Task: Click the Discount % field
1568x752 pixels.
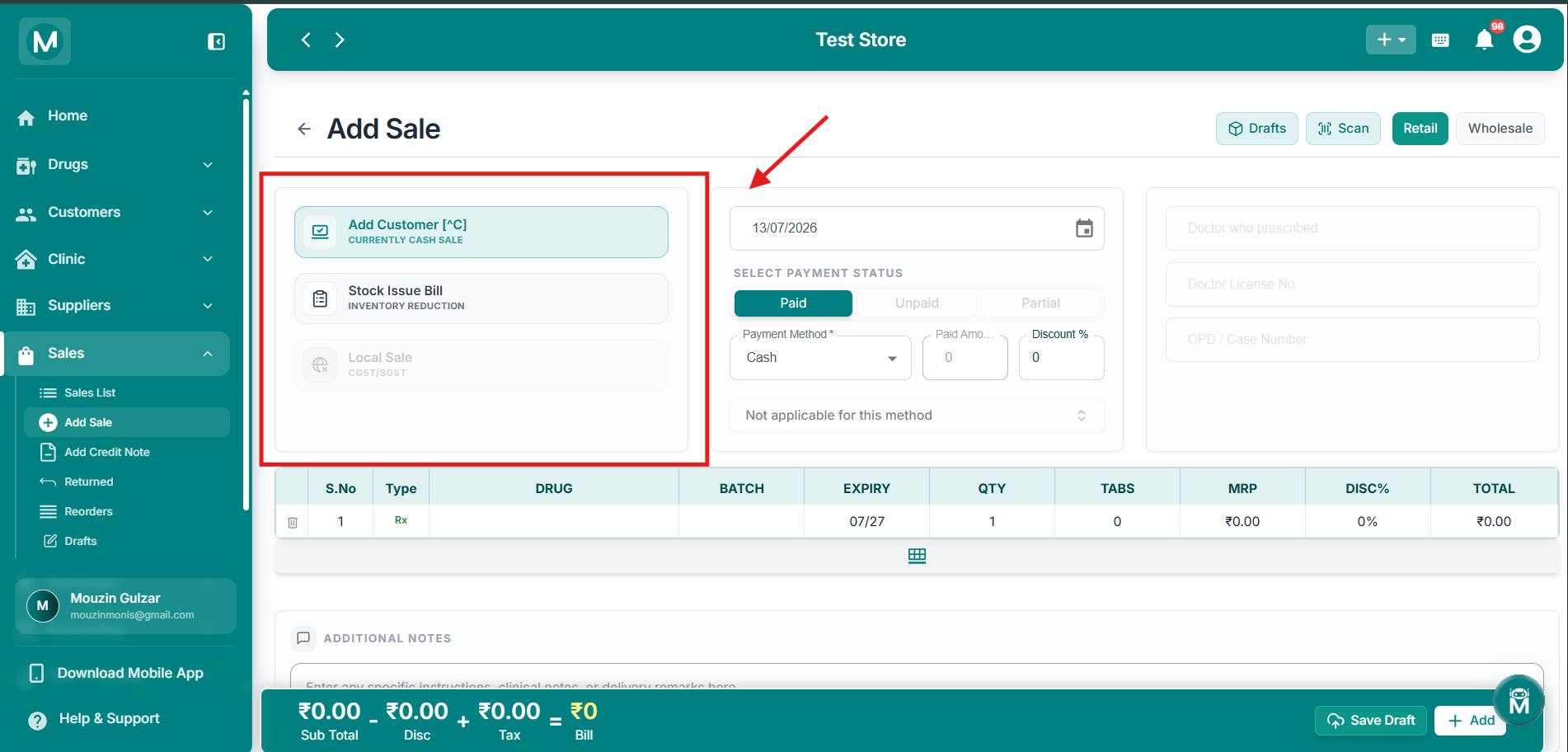Action: pyautogui.click(x=1062, y=358)
